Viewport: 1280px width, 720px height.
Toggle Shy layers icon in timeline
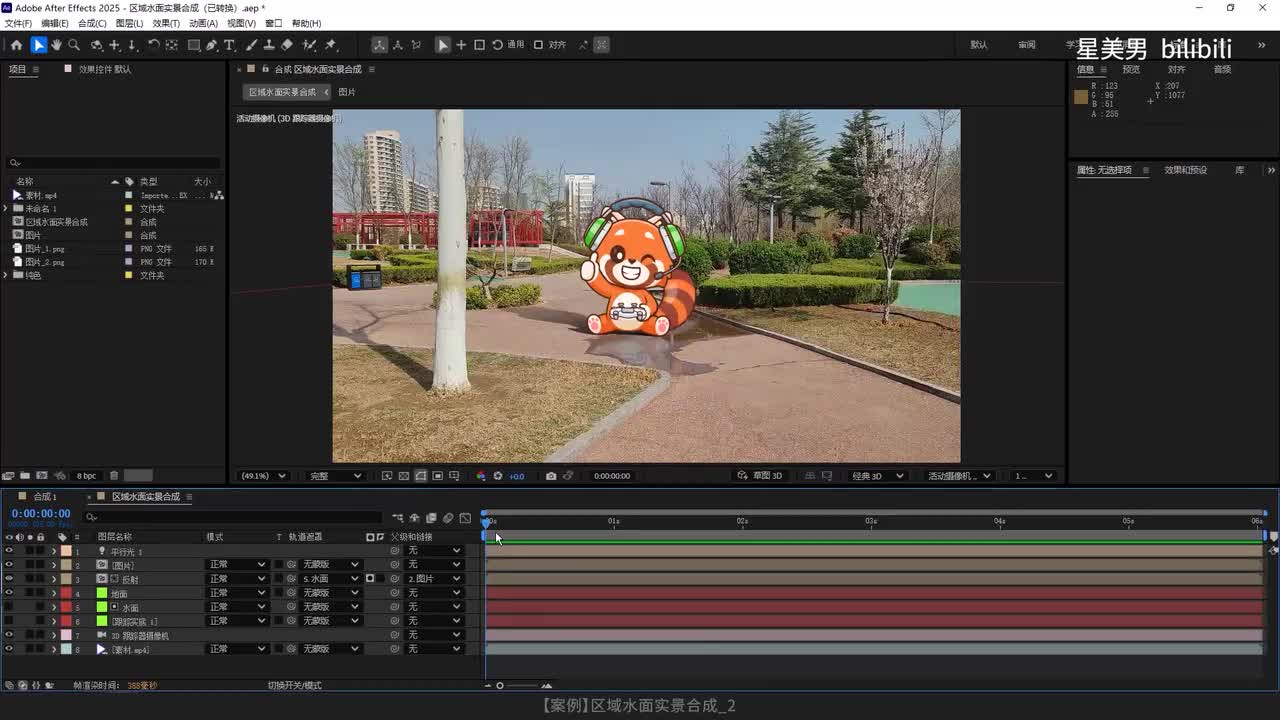[x=414, y=518]
